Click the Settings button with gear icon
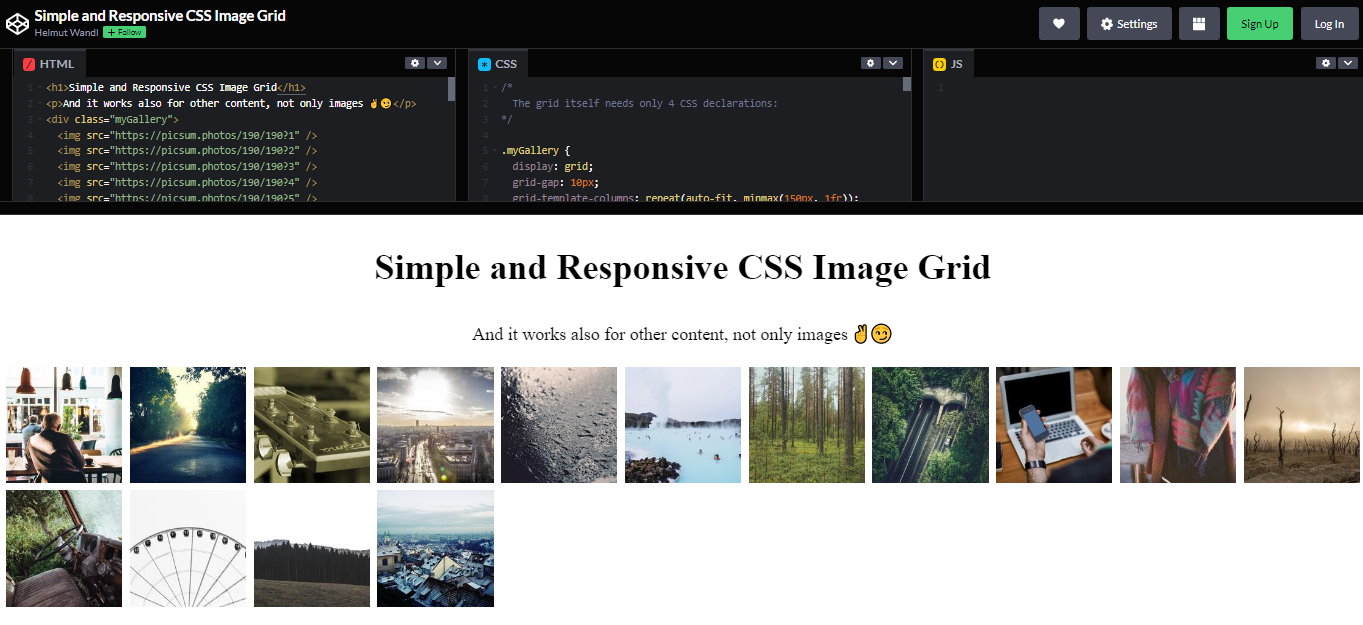 tap(1129, 23)
